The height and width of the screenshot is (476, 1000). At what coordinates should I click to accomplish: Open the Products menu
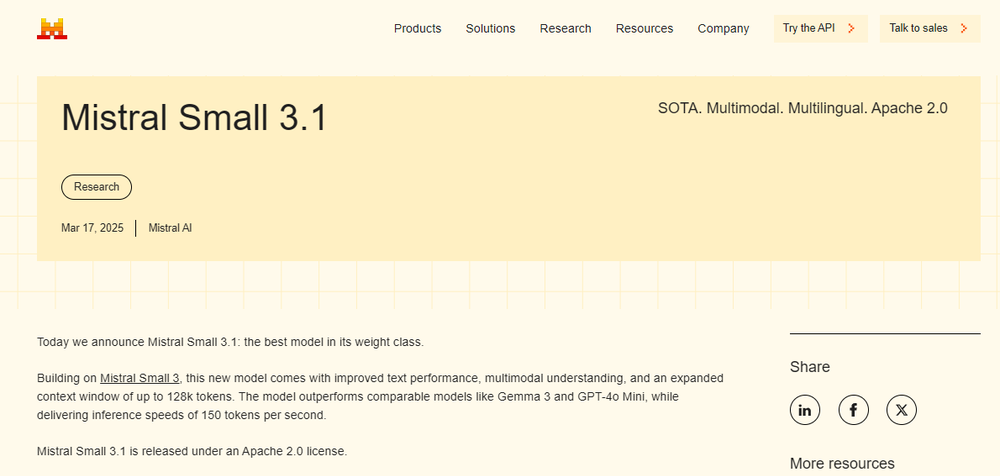pyautogui.click(x=418, y=29)
